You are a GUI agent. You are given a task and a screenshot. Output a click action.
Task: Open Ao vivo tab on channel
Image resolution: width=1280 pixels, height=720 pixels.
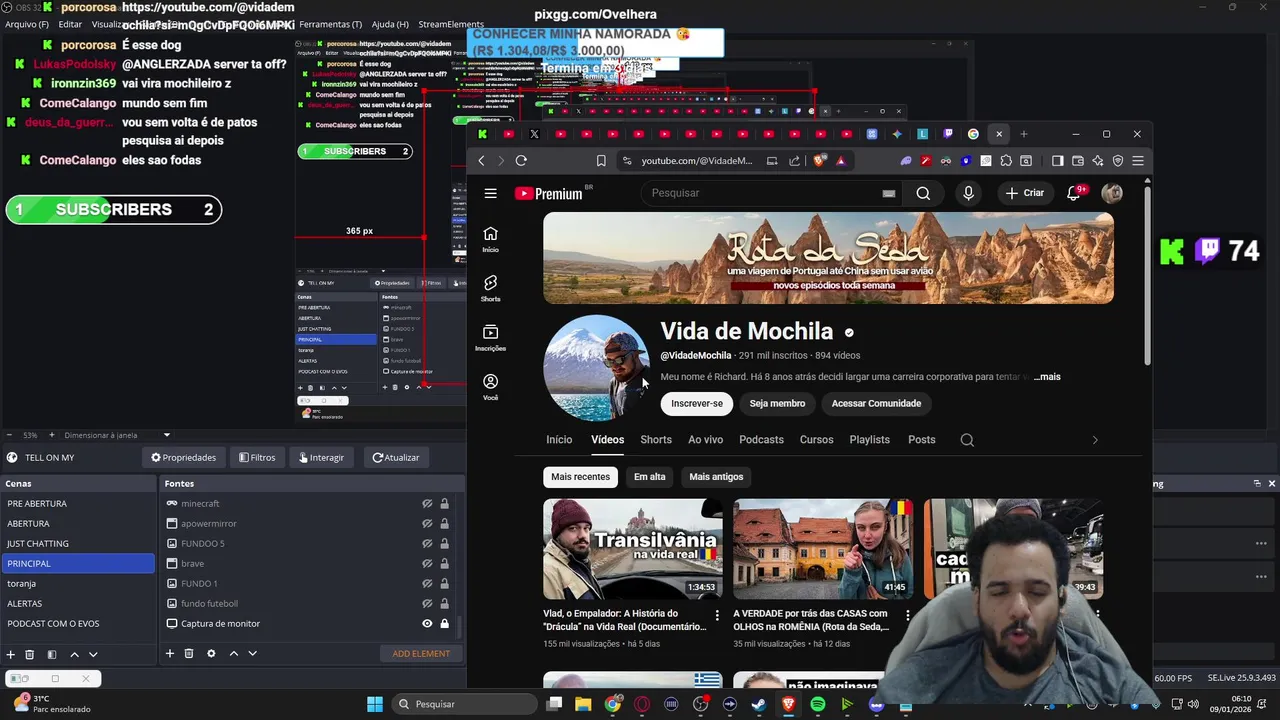point(705,440)
